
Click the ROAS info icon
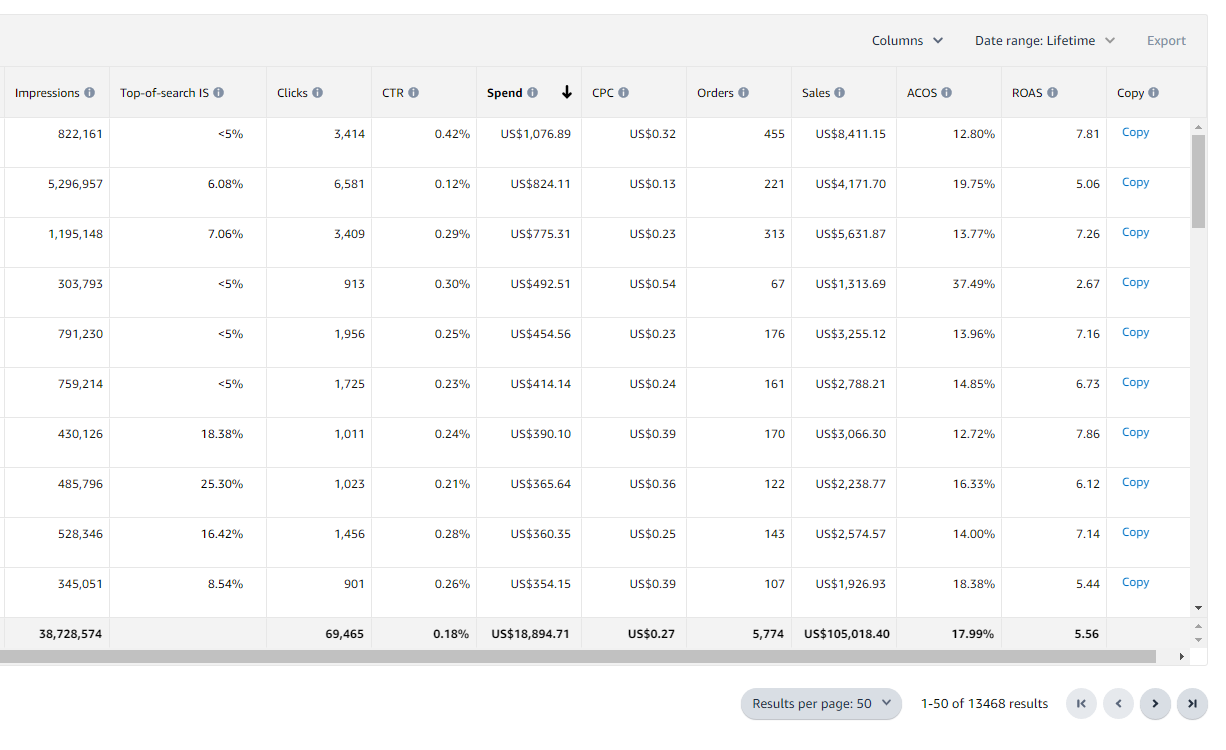pos(1052,93)
